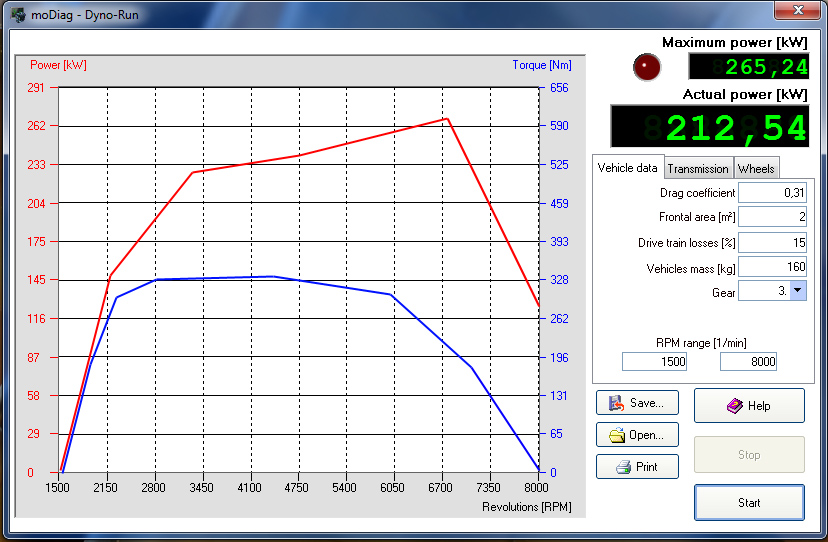Click the Maximum power display 265,24
Image resolution: width=828 pixels, height=542 pixels.
point(749,67)
